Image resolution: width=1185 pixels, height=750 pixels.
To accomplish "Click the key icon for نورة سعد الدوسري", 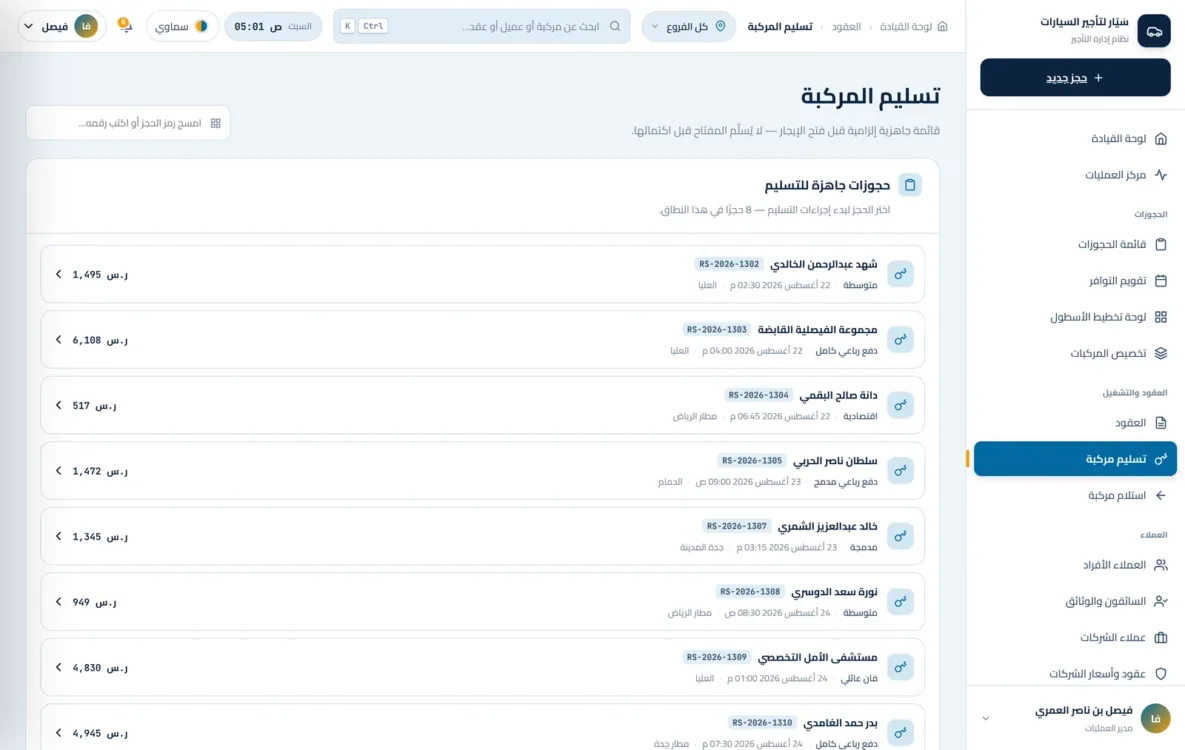I will pyautogui.click(x=900, y=602).
